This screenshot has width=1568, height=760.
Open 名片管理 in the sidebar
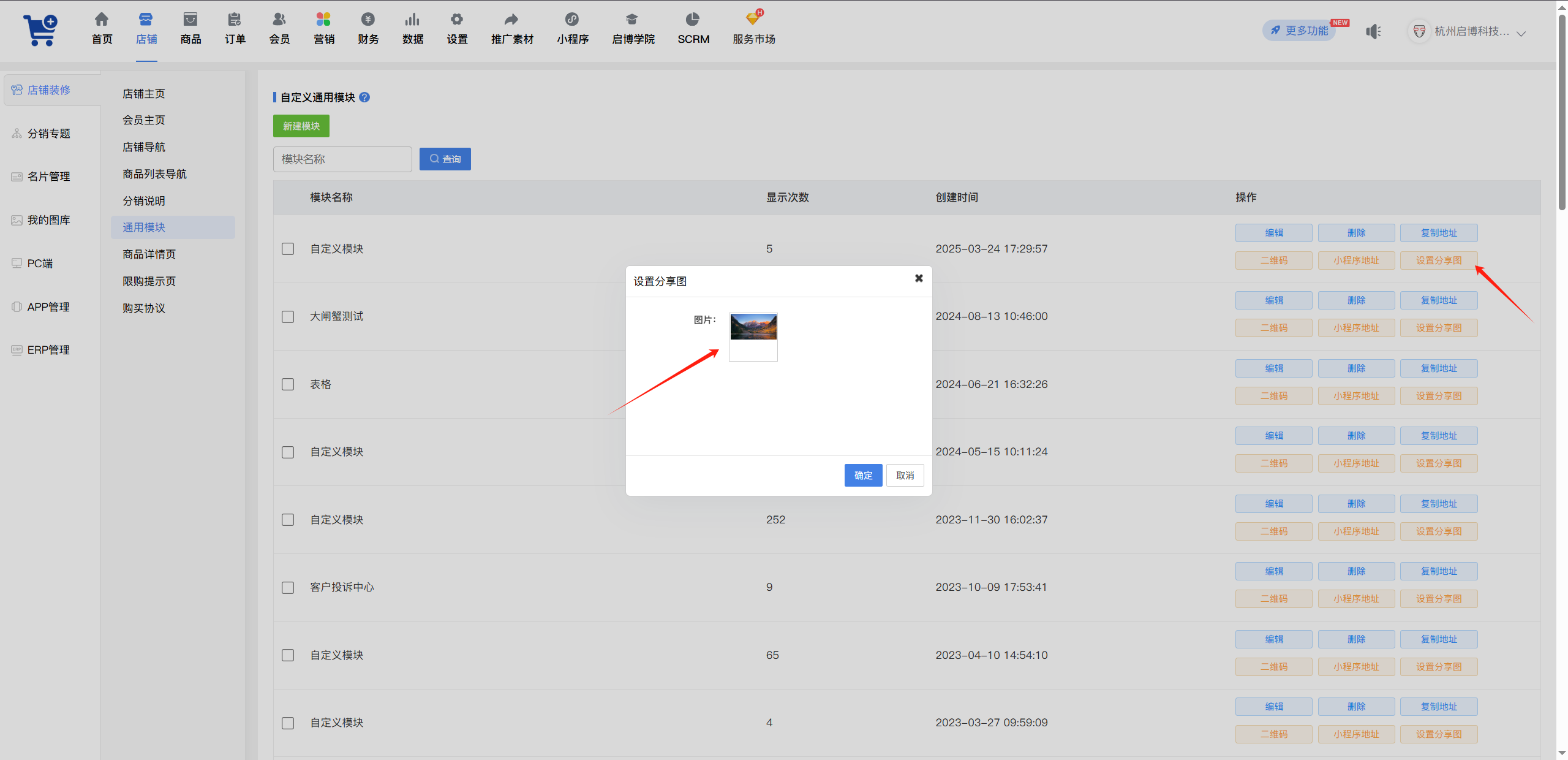[x=40, y=177]
